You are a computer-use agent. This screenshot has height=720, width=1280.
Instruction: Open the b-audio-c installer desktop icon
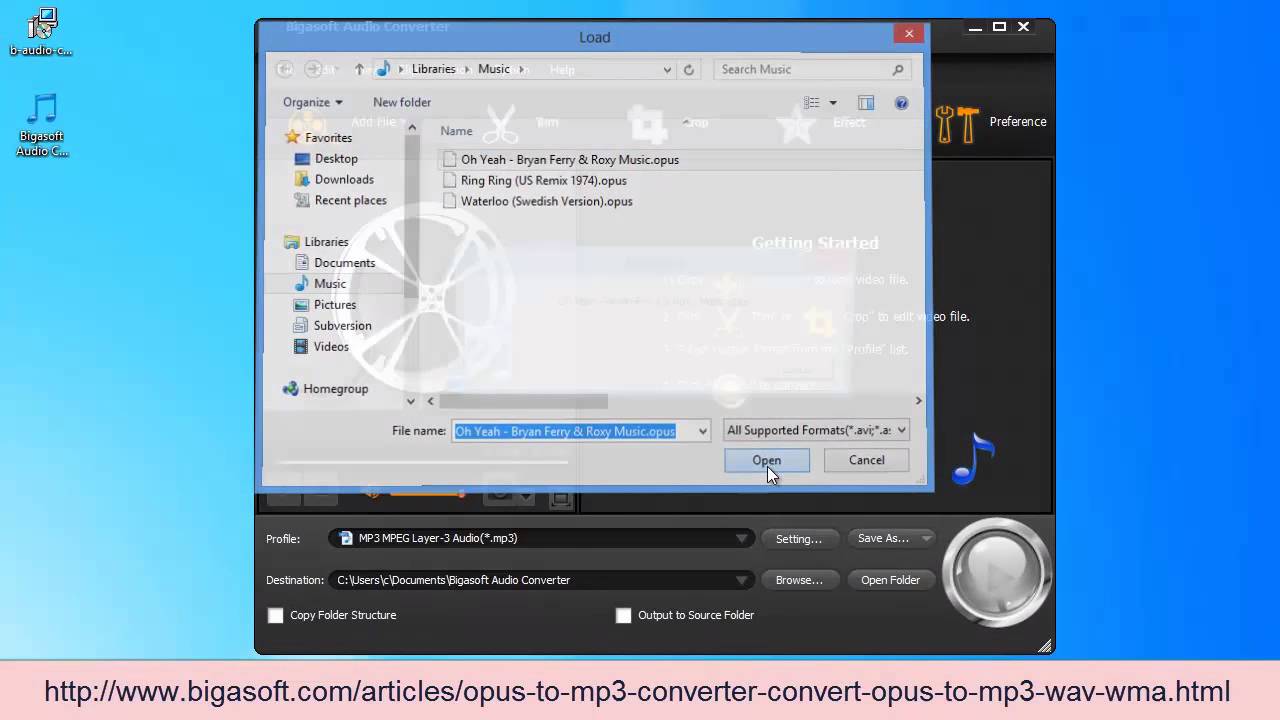tap(42, 31)
